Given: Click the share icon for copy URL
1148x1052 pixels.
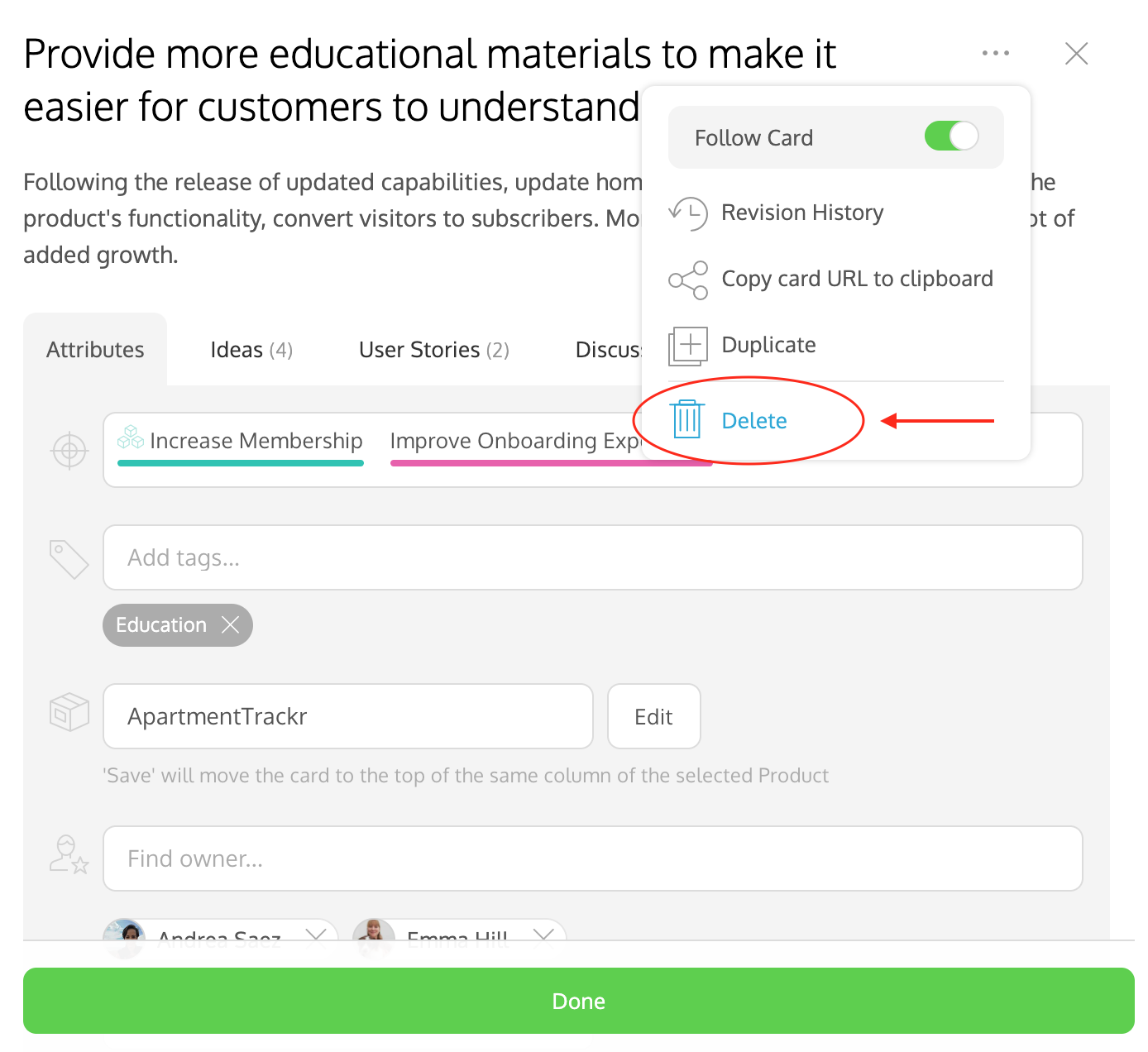Looking at the screenshot, I should tap(688, 280).
